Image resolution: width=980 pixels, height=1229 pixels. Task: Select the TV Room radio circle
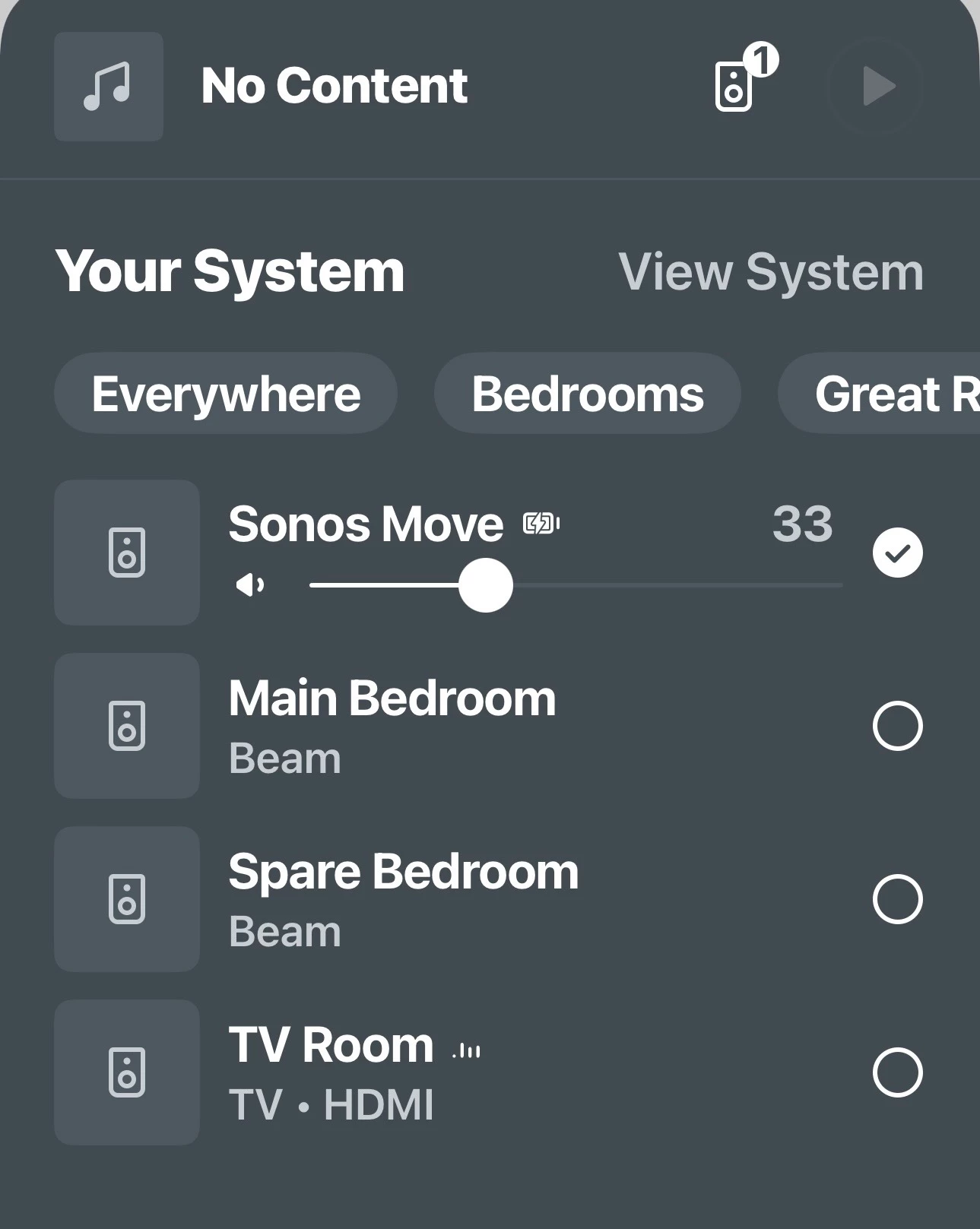[897, 1072]
